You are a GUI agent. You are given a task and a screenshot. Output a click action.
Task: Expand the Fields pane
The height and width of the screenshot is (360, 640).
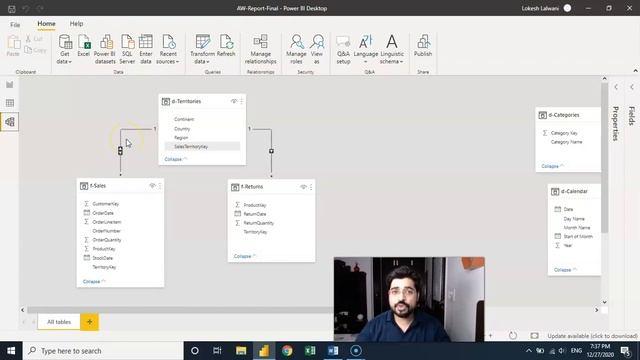coord(632,87)
